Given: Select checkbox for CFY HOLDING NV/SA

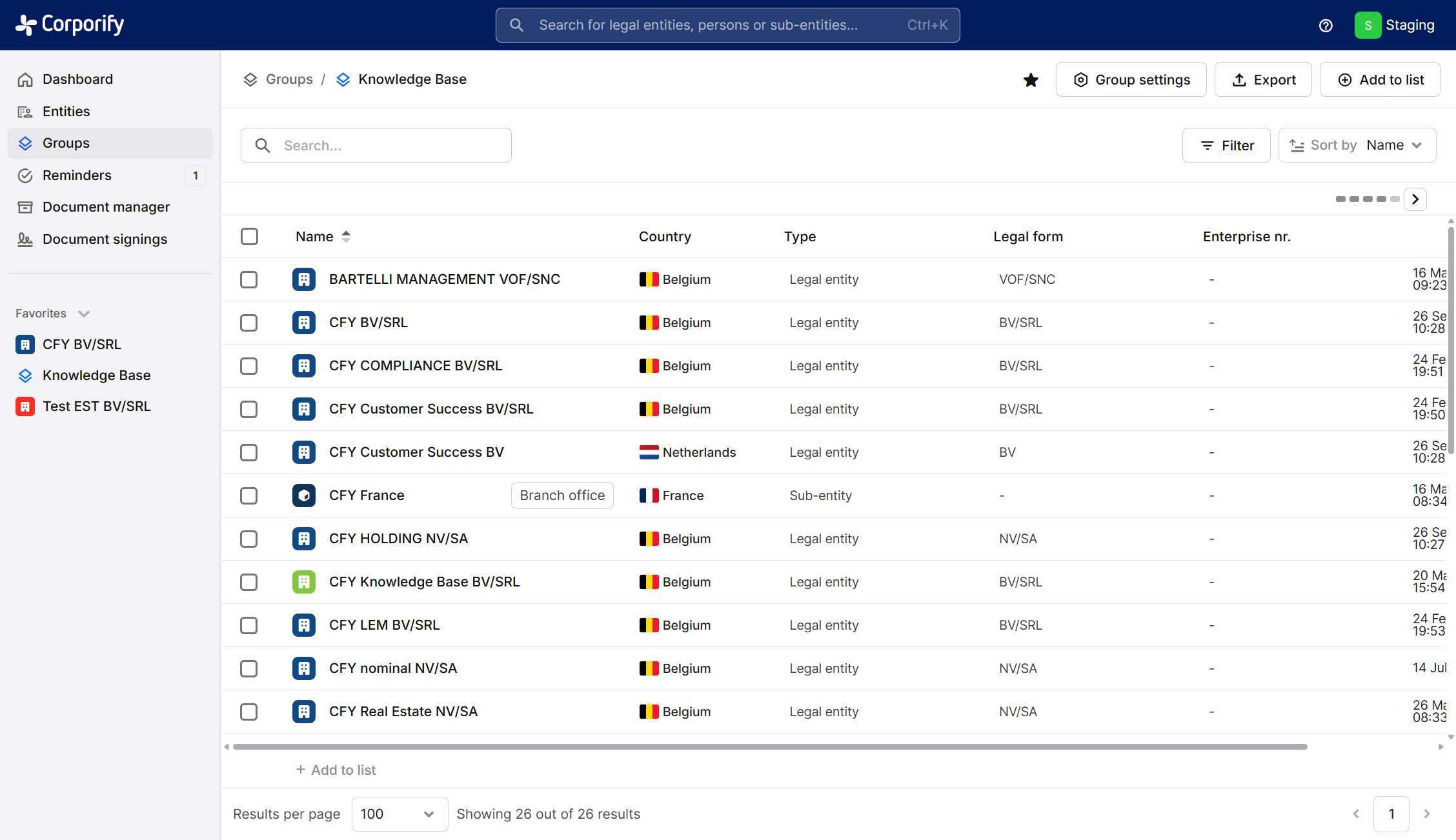Looking at the screenshot, I should pyautogui.click(x=249, y=539).
